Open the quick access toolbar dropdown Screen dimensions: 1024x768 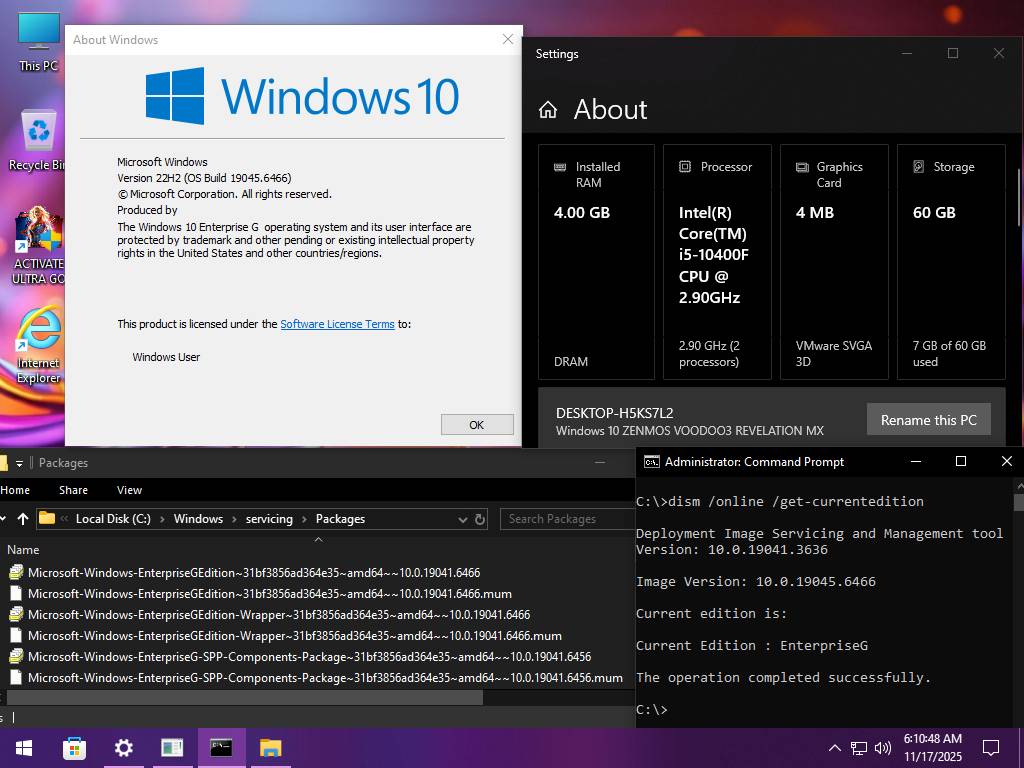tap(20, 463)
